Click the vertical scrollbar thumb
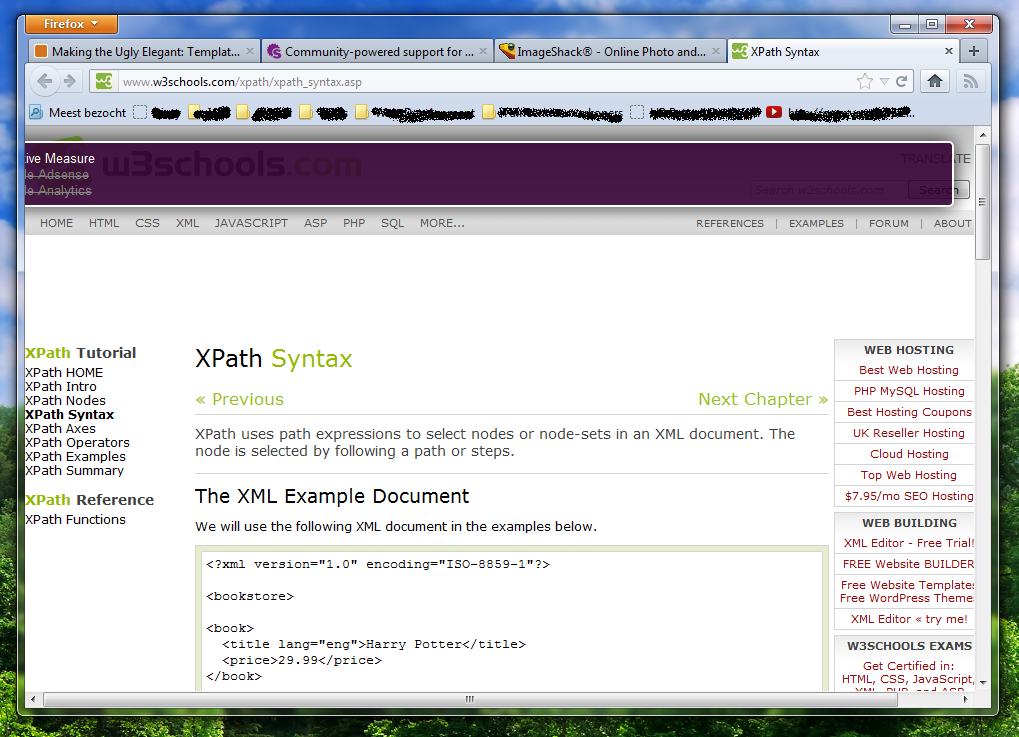The width and height of the screenshot is (1019, 737). click(x=983, y=201)
